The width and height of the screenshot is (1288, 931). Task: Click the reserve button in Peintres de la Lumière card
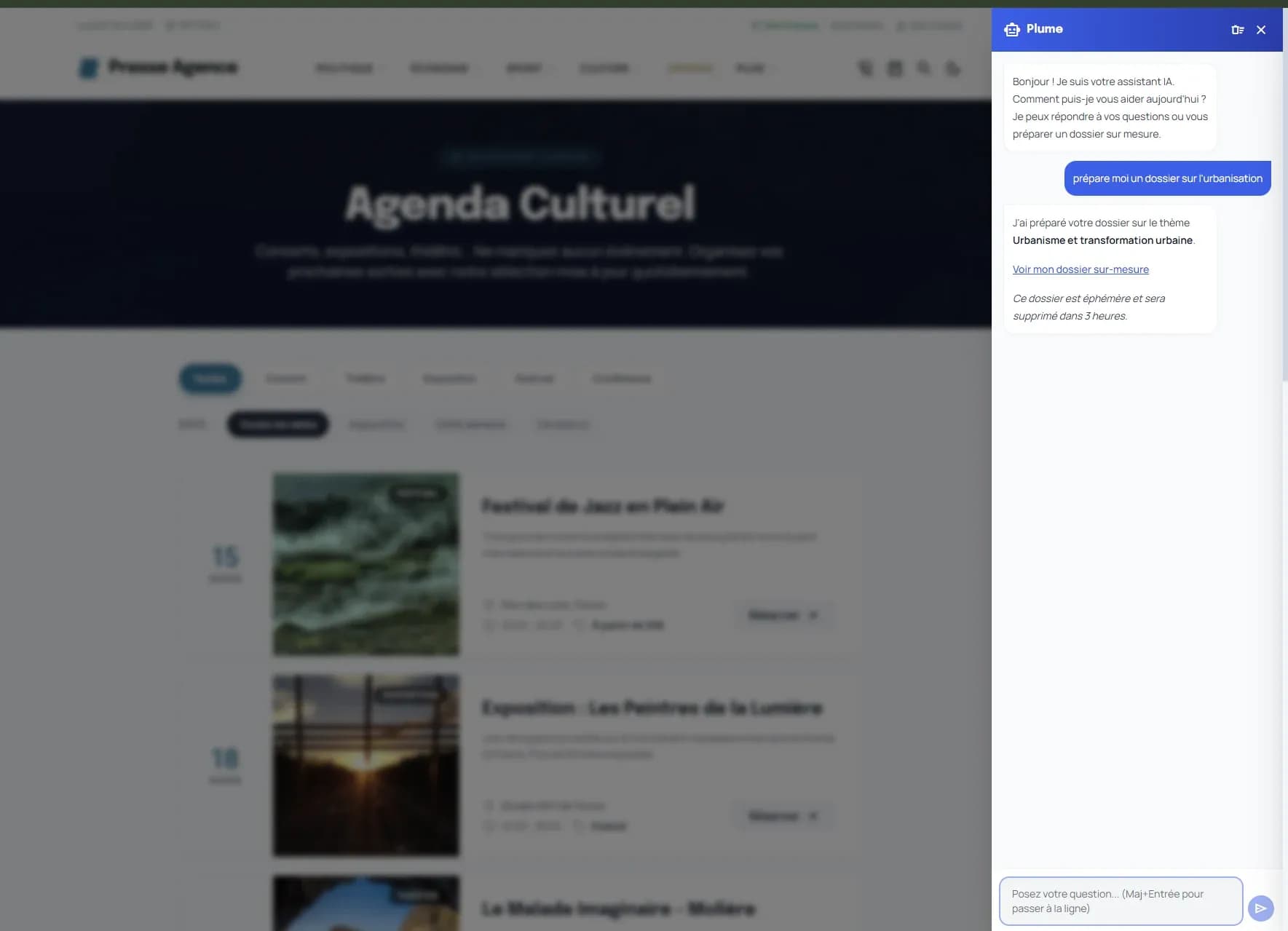[783, 816]
